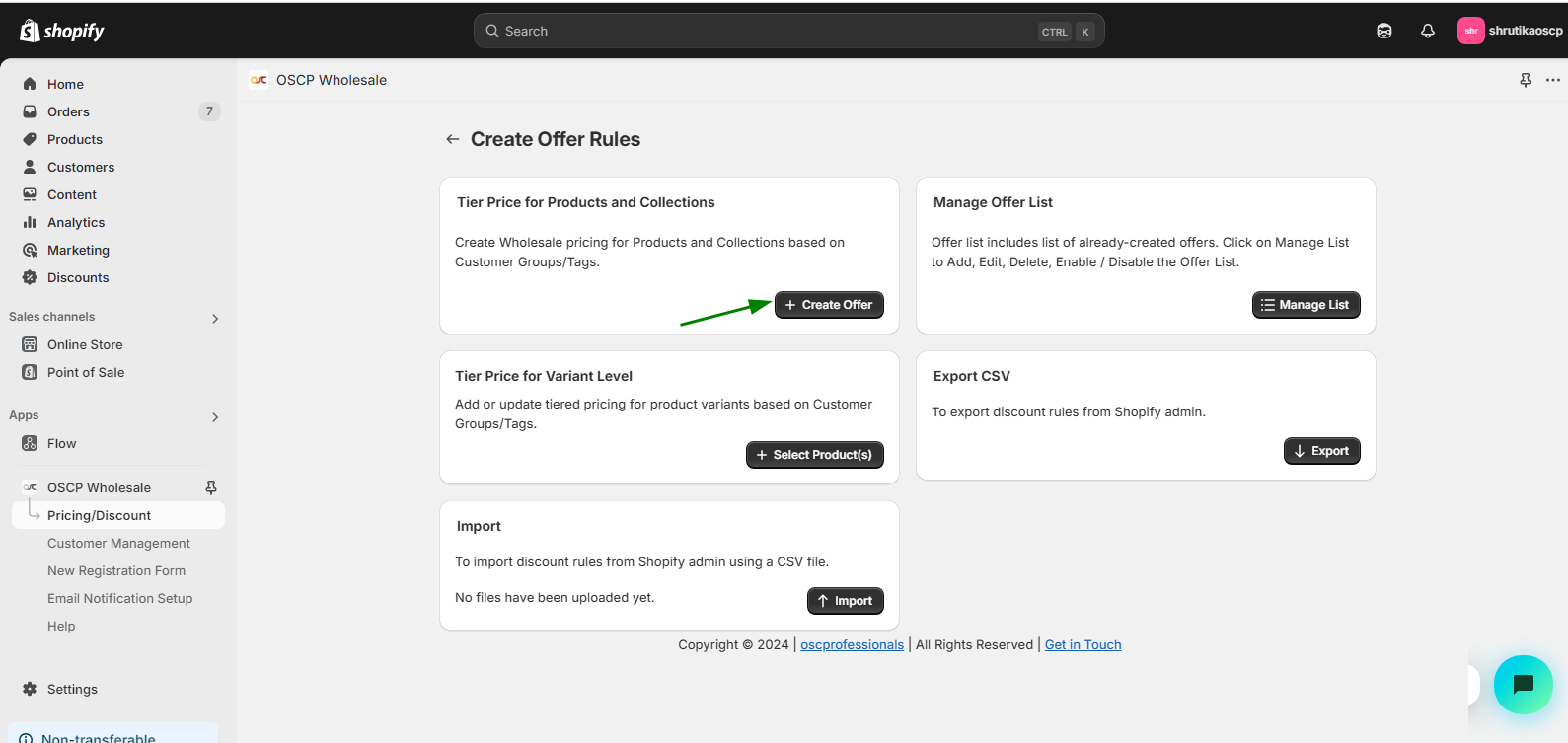Select Email Notification Setup
1568x743 pixels.
119,598
